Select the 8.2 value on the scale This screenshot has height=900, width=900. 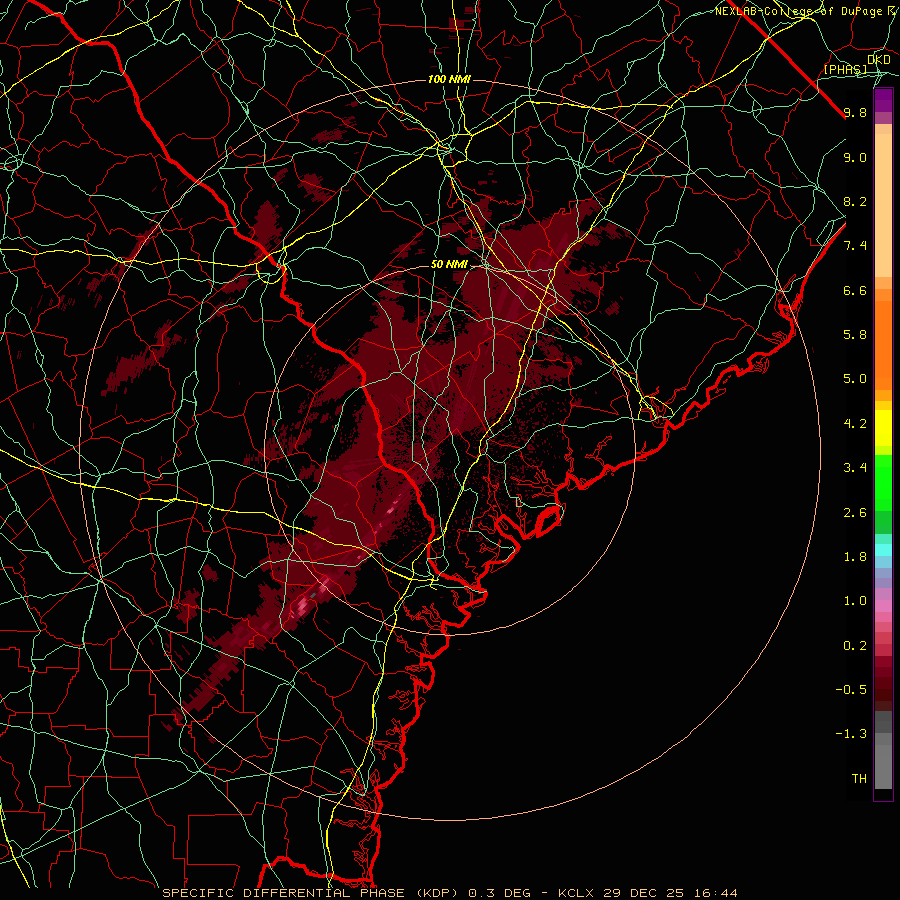point(855,201)
